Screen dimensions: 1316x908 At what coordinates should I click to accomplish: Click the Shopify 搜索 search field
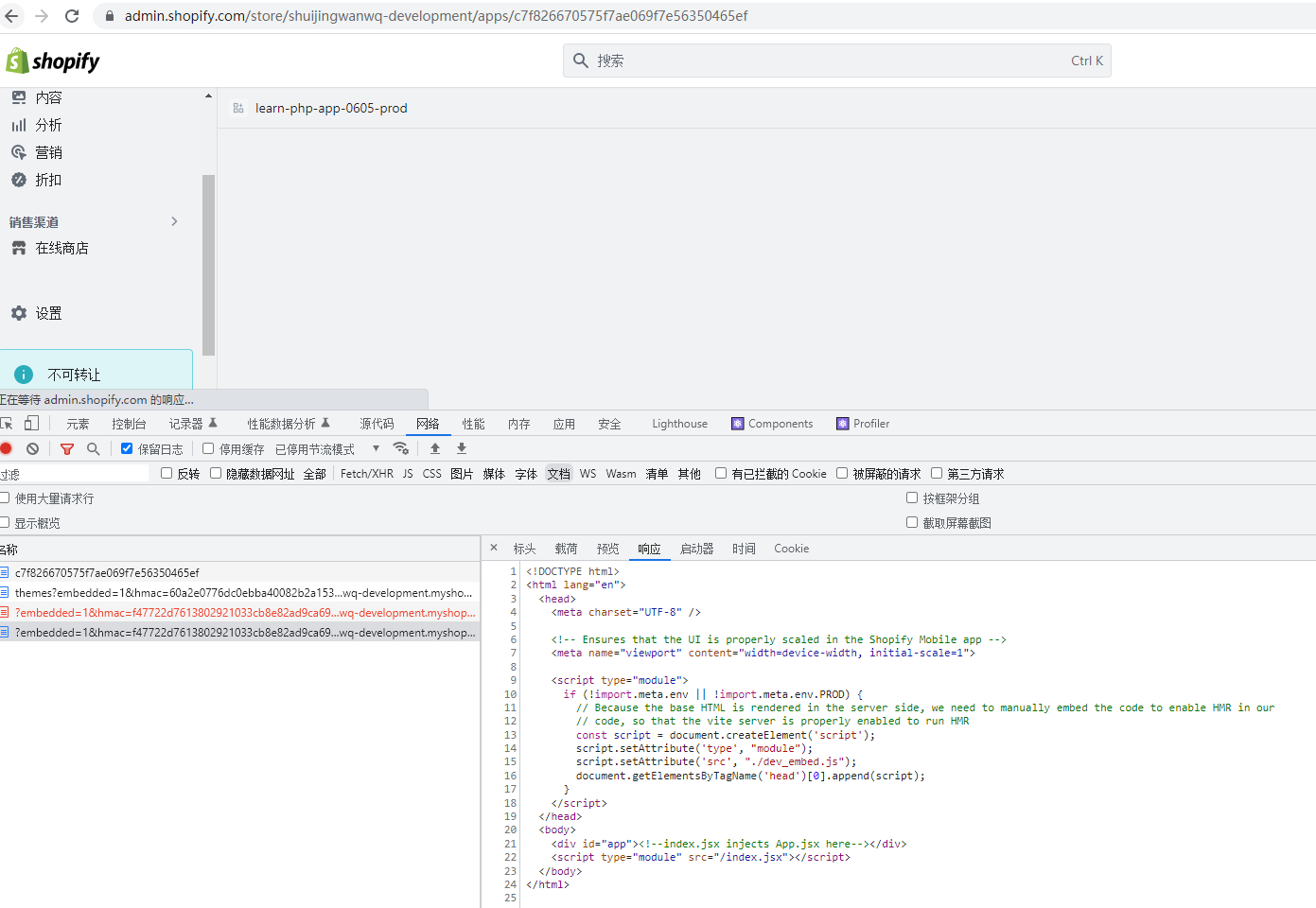[x=833, y=61]
